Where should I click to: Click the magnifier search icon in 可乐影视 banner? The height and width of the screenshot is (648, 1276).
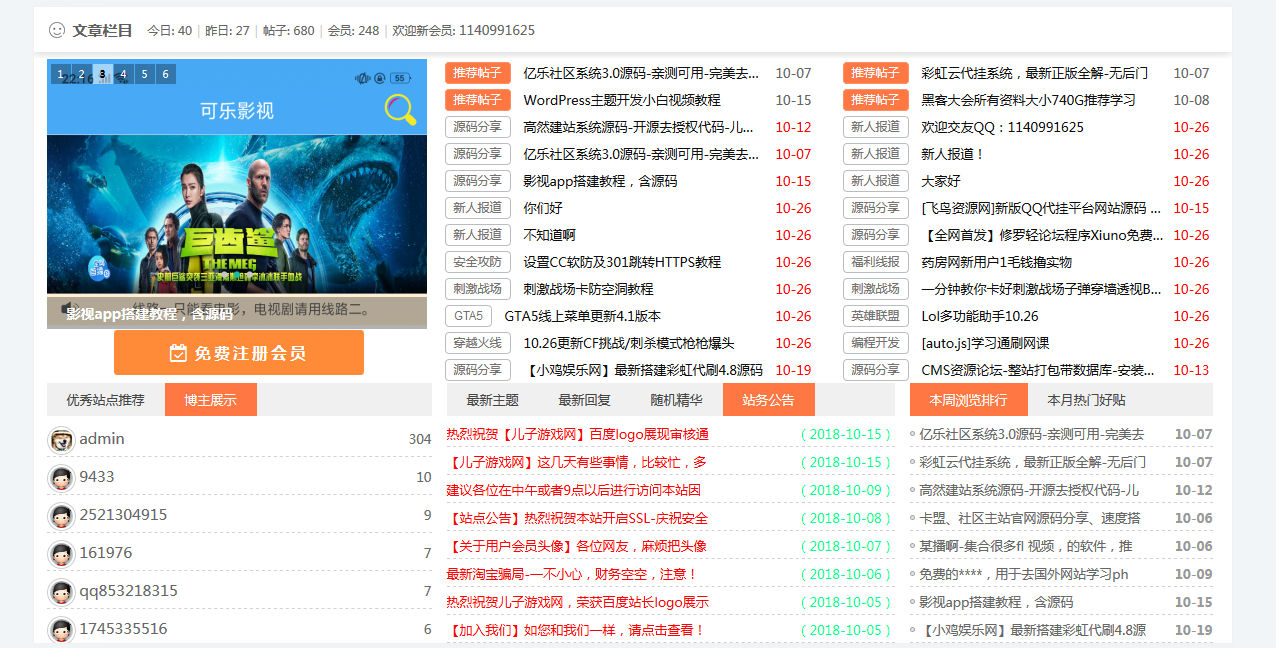pos(400,109)
